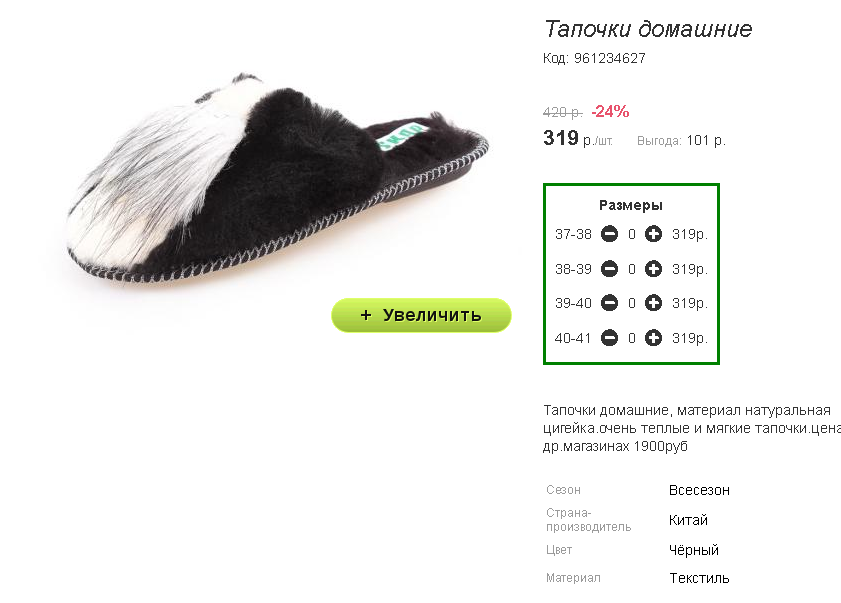Click the -24% discount label
The width and height of the screenshot is (841, 603).
(610, 112)
